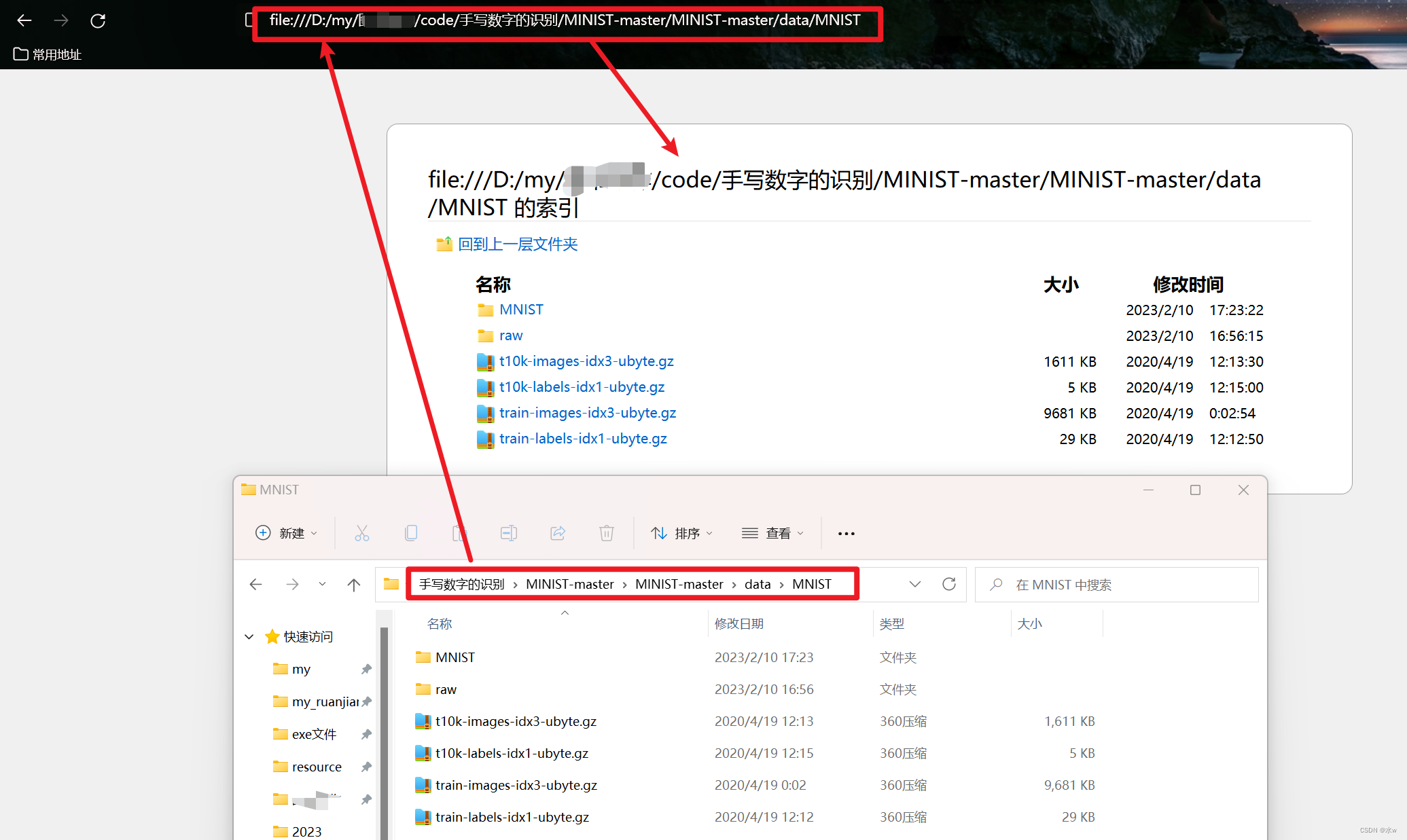Click the Delete trash icon
The height and width of the screenshot is (840, 1407).
tap(607, 532)
